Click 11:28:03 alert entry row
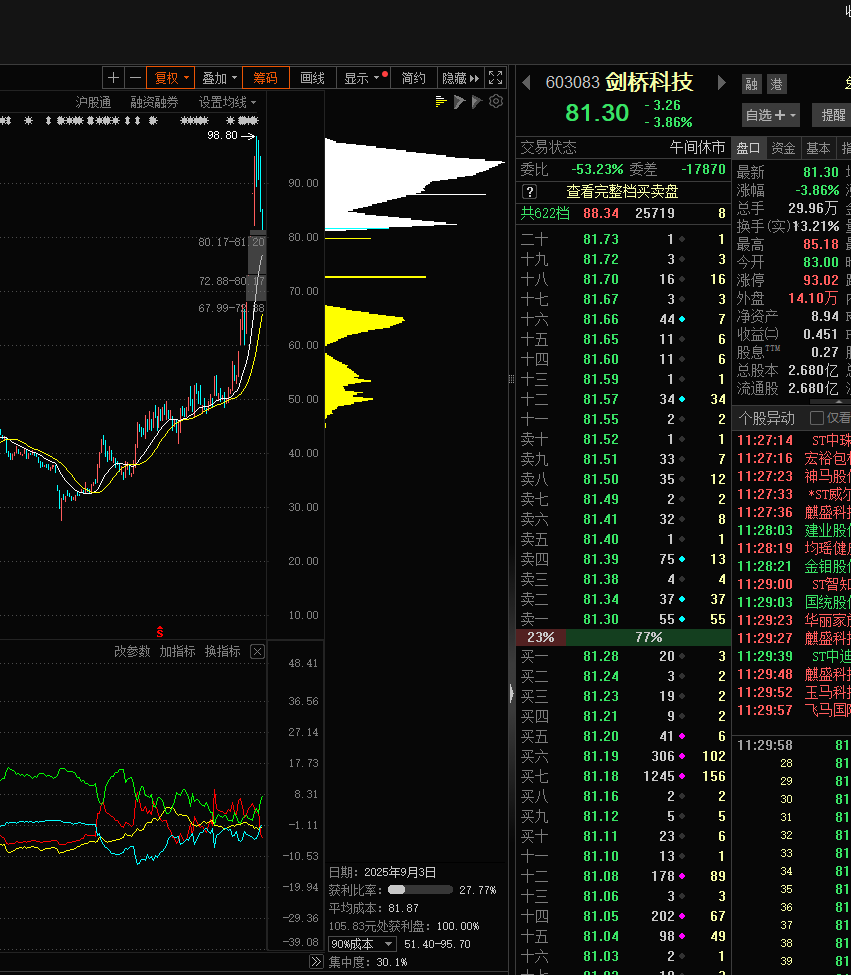The height and width of the screenshot is (975, 851). tap(793, 530)
